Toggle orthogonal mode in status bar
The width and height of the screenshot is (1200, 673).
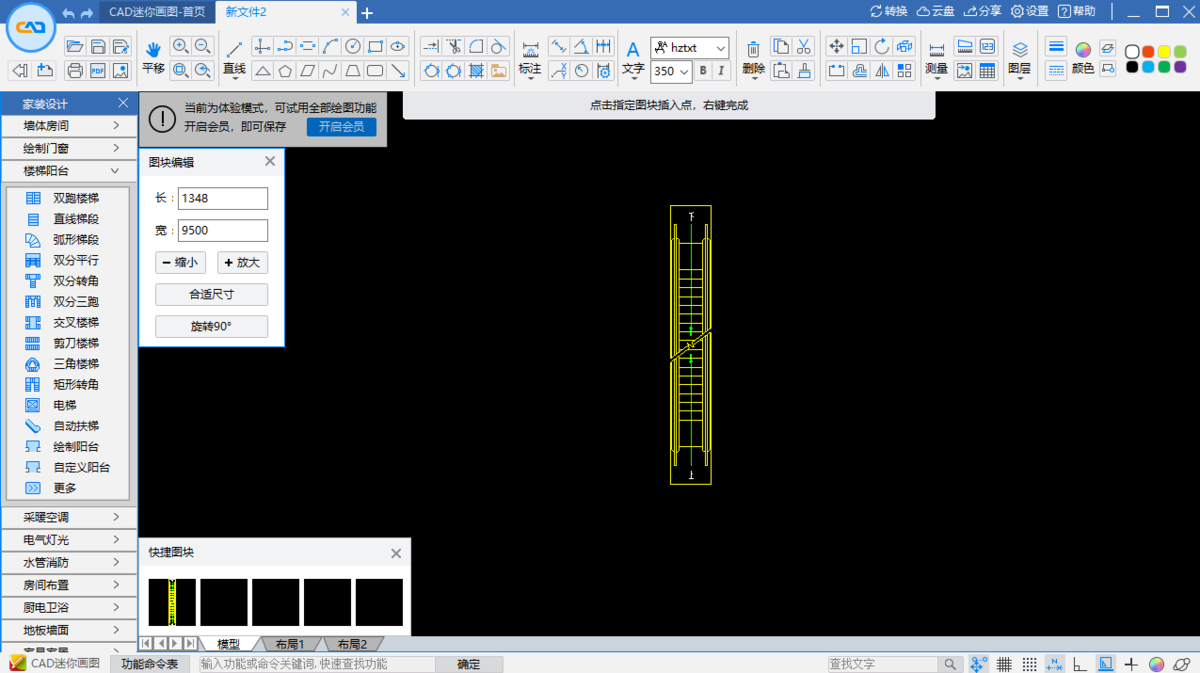(1080, 664)
